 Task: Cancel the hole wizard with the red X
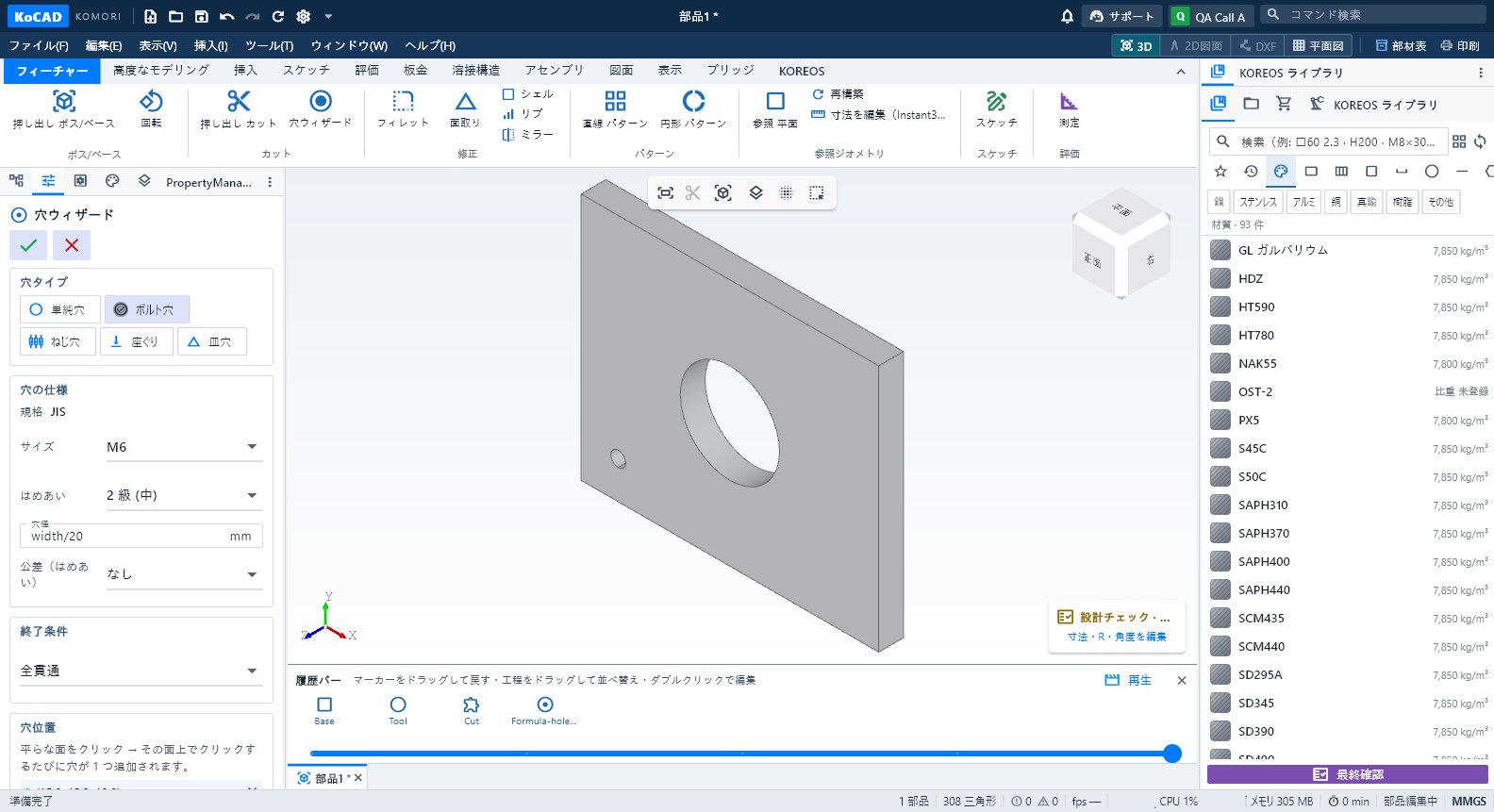coord(72,245)
